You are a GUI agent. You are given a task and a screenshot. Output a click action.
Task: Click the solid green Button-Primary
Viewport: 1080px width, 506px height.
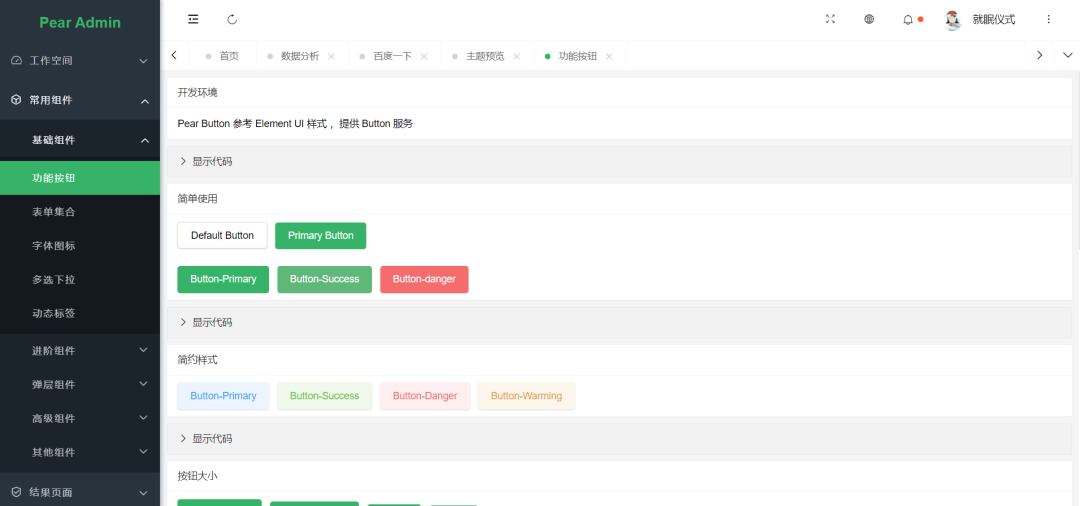click(223, 280)
